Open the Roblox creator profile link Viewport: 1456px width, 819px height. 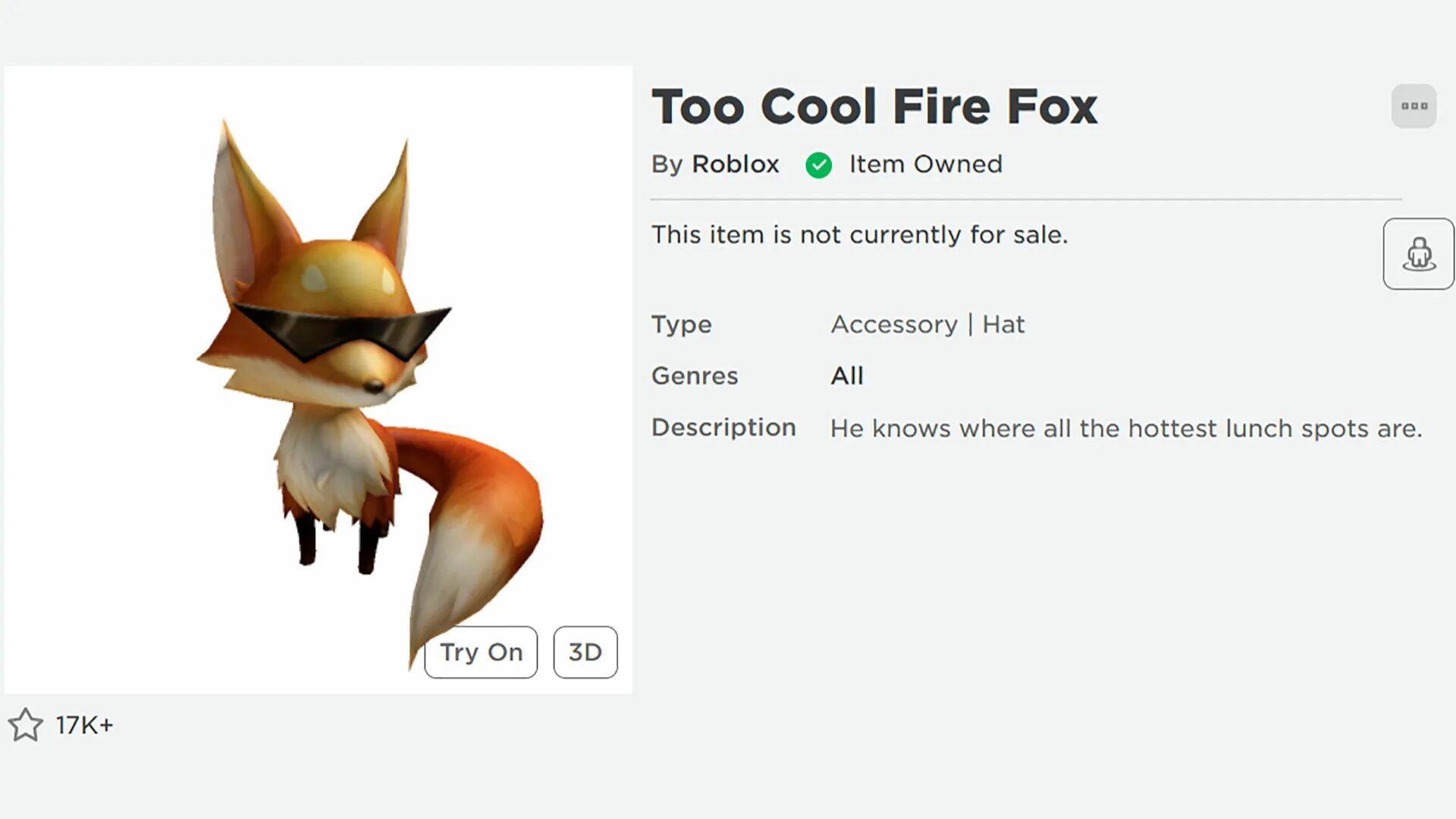[735, 165]
